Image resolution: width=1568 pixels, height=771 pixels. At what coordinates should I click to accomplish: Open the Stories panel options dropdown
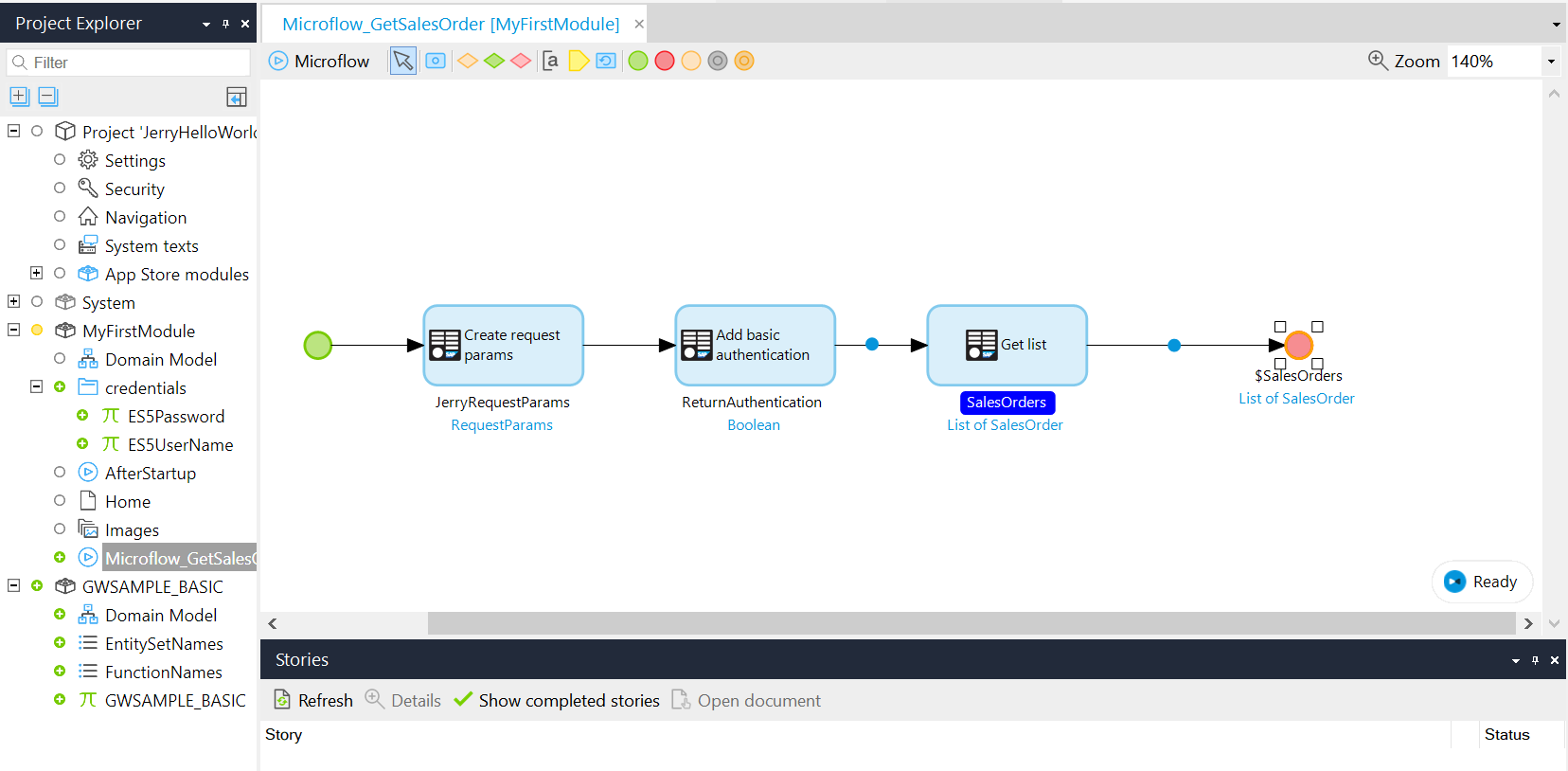[1516, 660]
